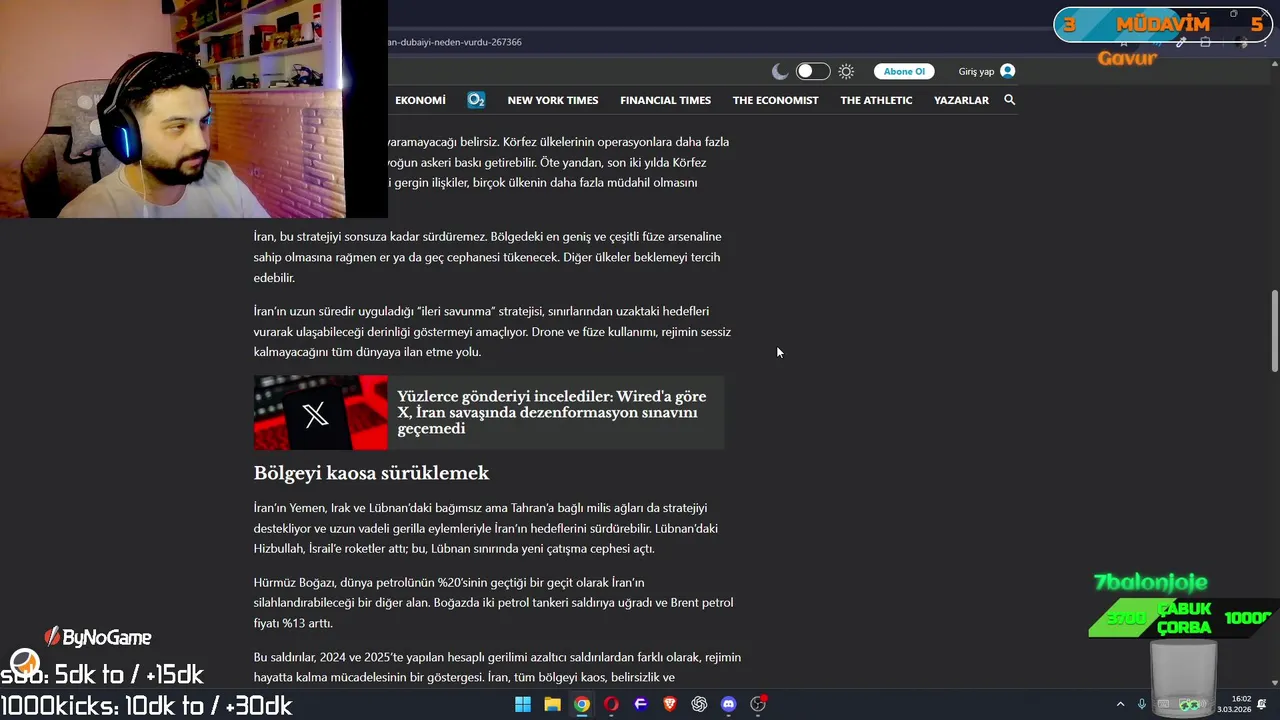Click the Abone Ol subscribe button

coord(904,71)
